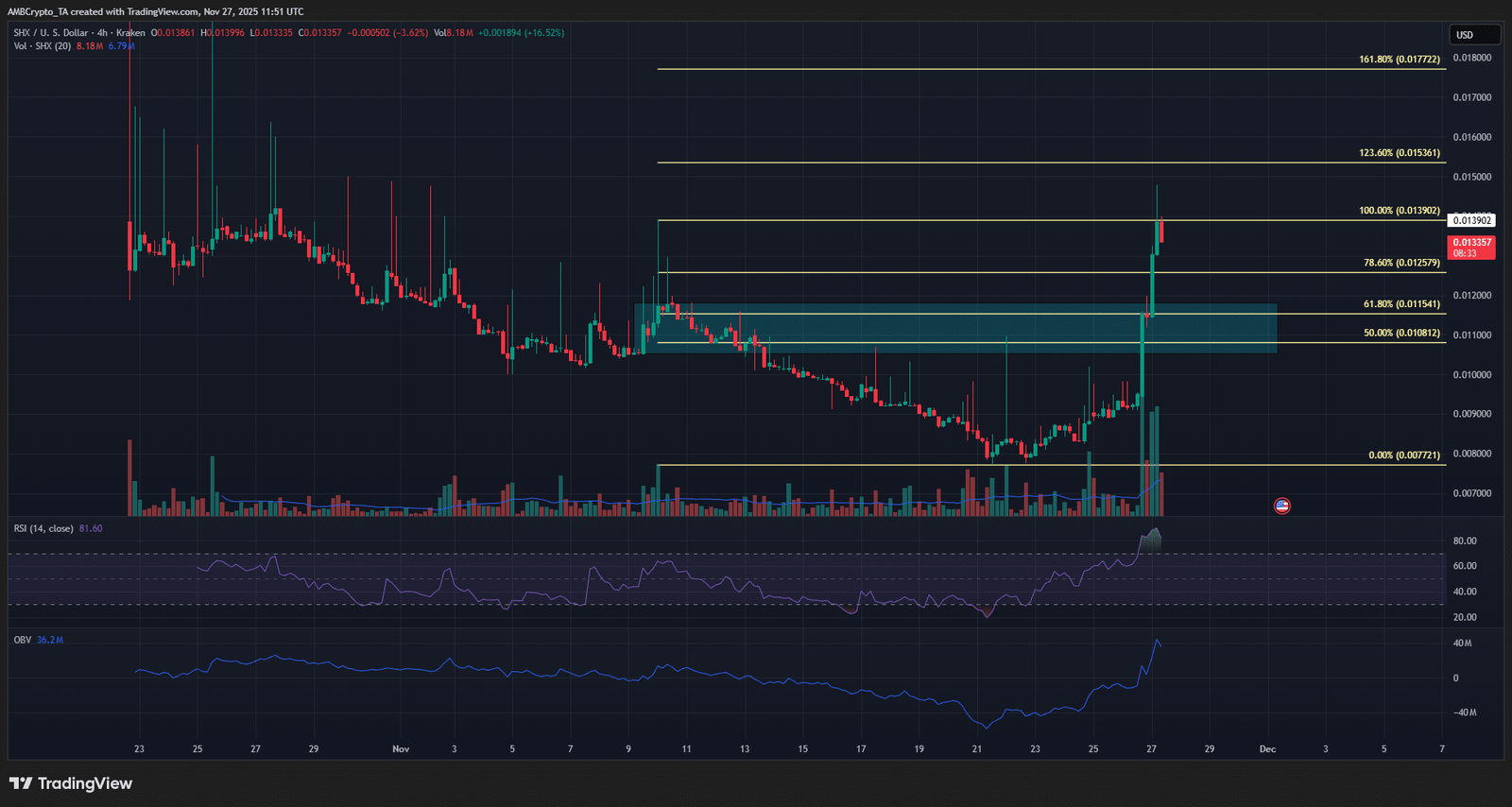The width and height of the screenshot is (1512, 807).
Task: Click the Vol · SHX (20) indicator legend
Action: (43, 46)
